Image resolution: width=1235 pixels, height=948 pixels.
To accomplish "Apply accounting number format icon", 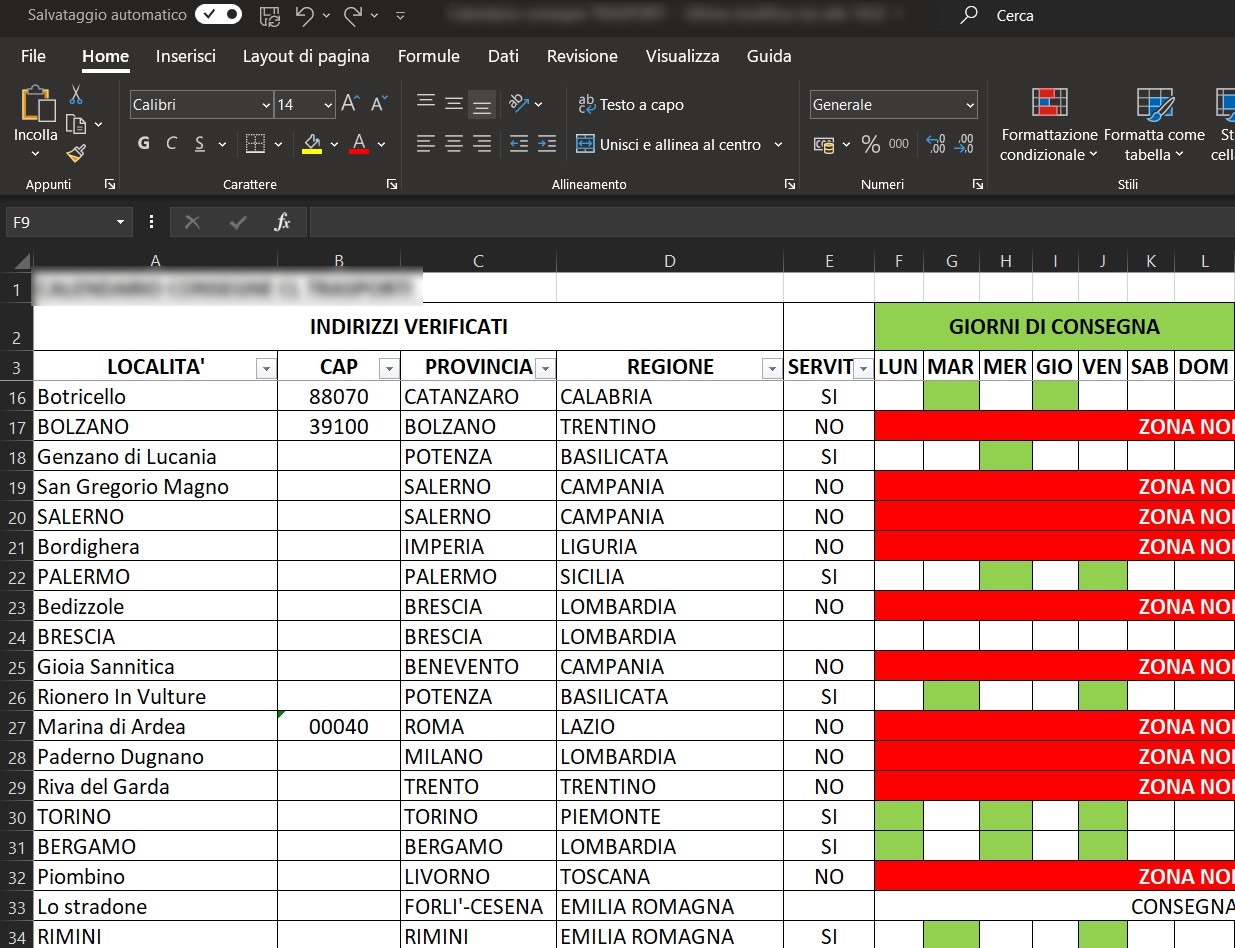I will coord(824,145).
